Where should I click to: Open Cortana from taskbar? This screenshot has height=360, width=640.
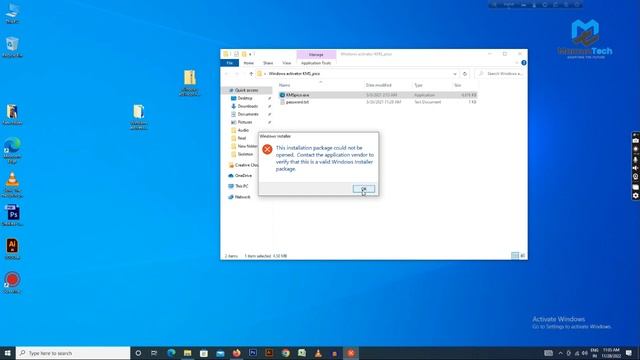tap(138, 353)
